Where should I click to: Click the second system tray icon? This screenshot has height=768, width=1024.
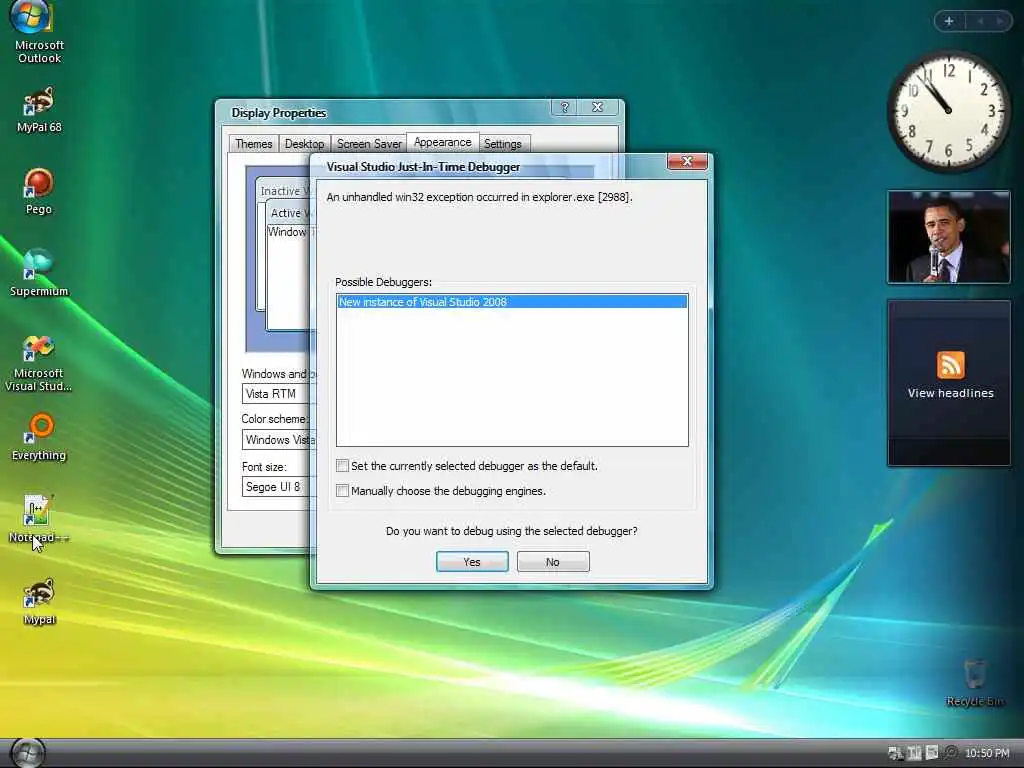(914, 753)
